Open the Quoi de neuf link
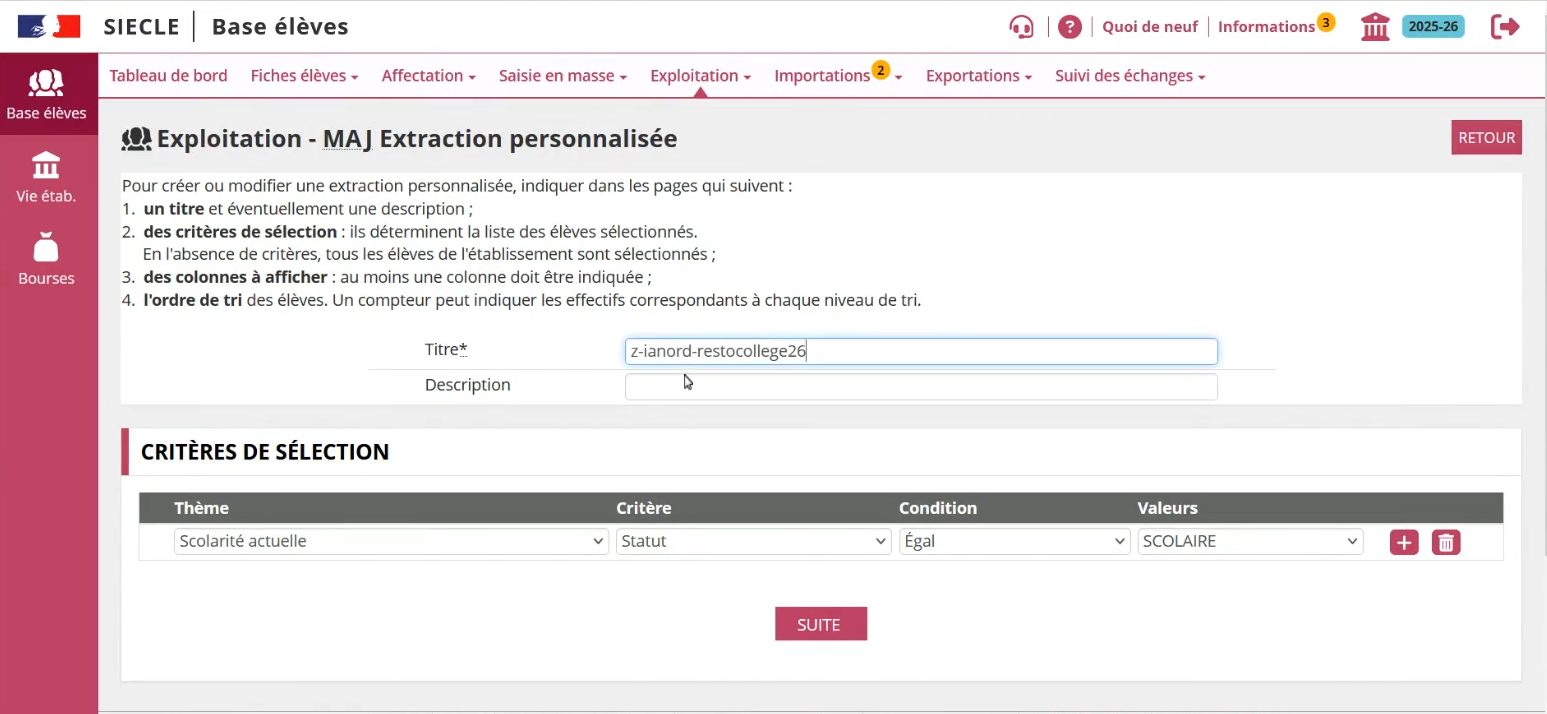 point(1150,27)
